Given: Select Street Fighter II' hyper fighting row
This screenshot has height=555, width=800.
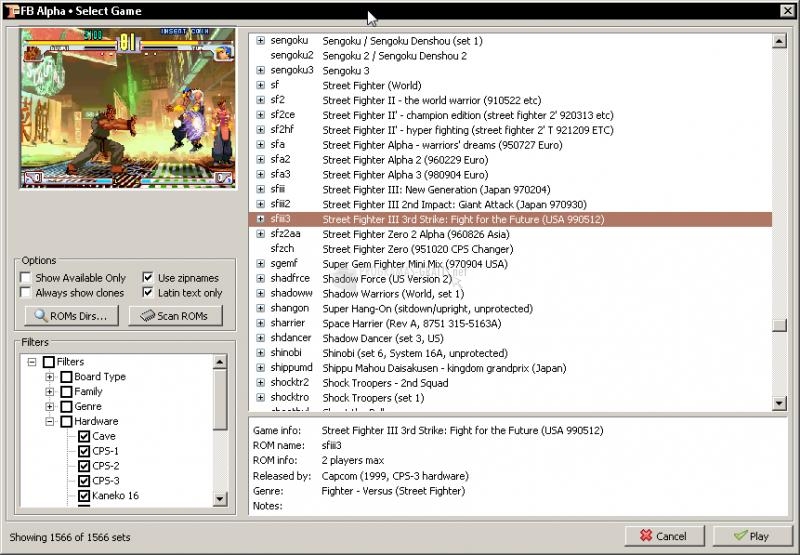Looking at the screenshot, I should pos(468,130).
